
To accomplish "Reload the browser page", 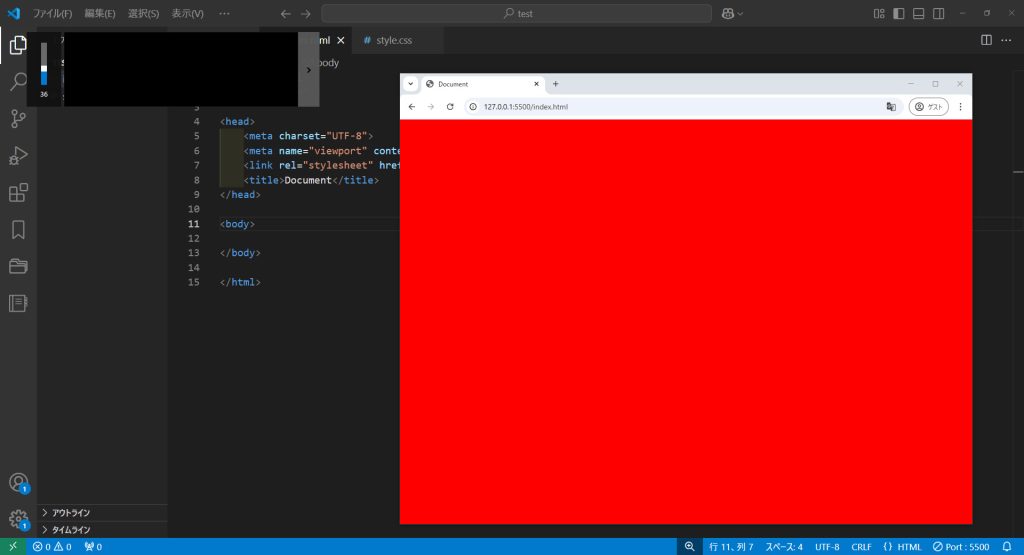I will click(450, 107).
